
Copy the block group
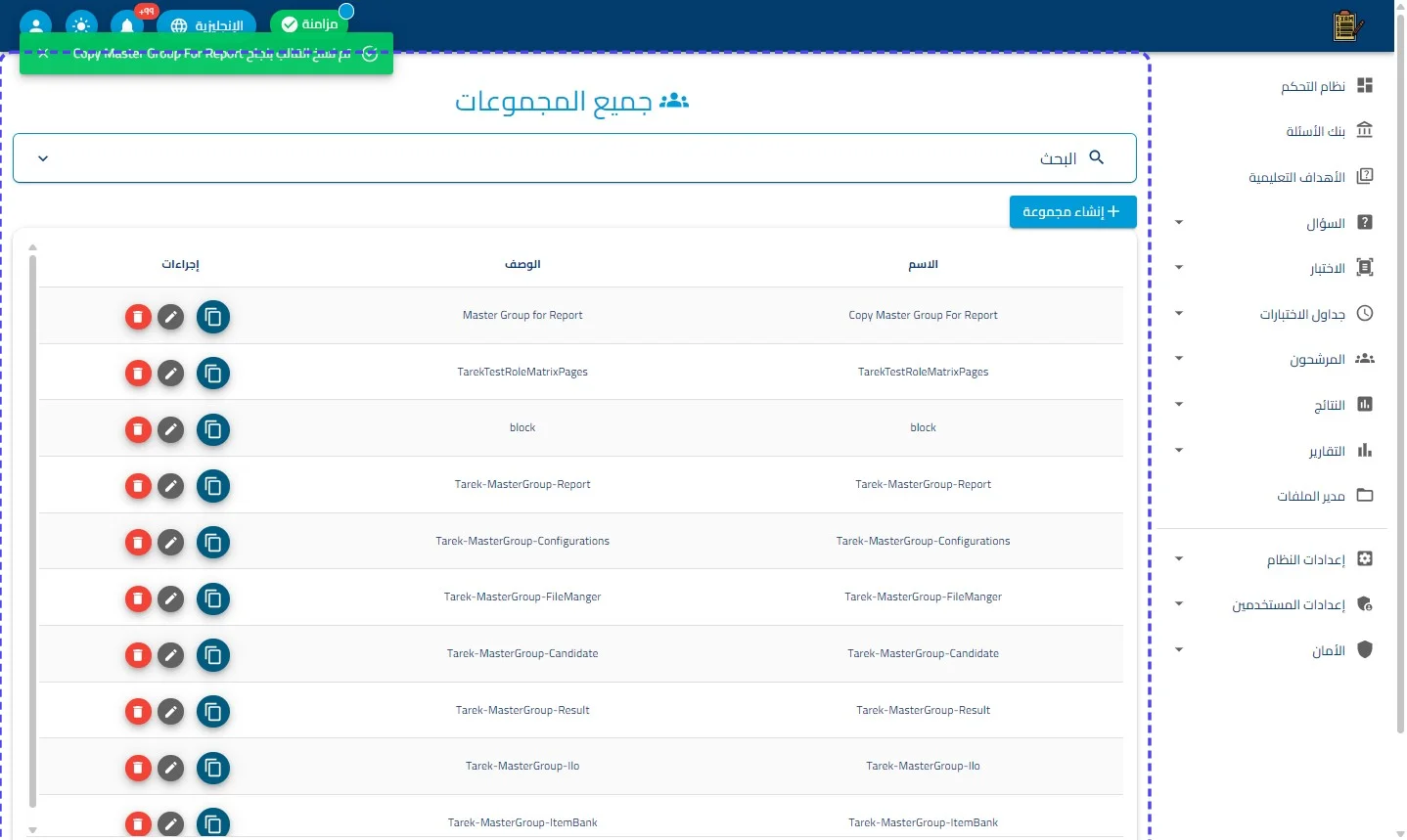[x=213, y=429]
